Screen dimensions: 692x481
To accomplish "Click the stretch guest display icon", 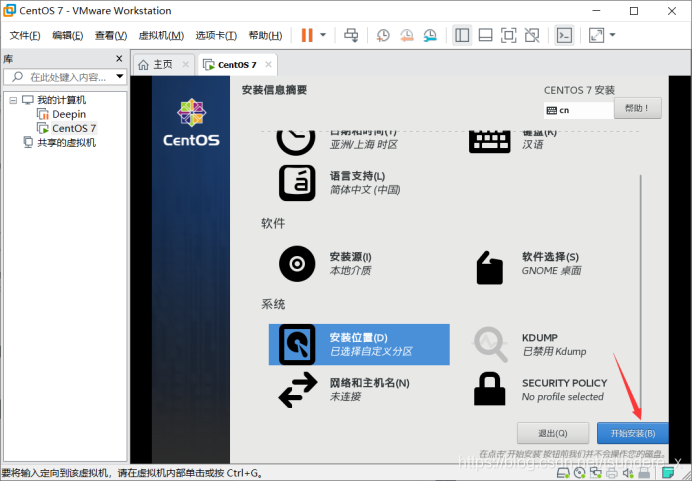I will coord(596,35).
